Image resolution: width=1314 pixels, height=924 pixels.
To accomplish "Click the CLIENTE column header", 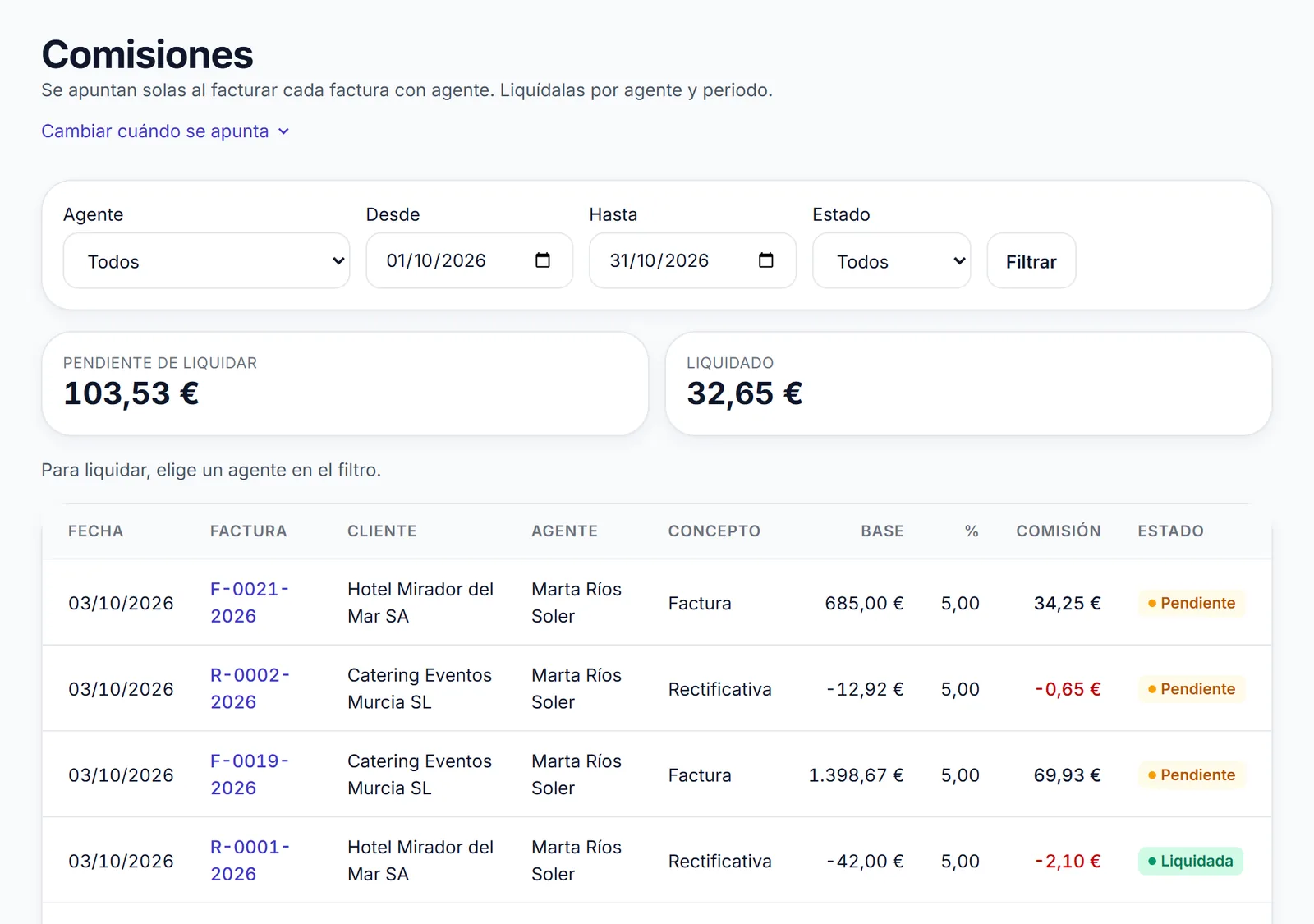I will (382, 531).
